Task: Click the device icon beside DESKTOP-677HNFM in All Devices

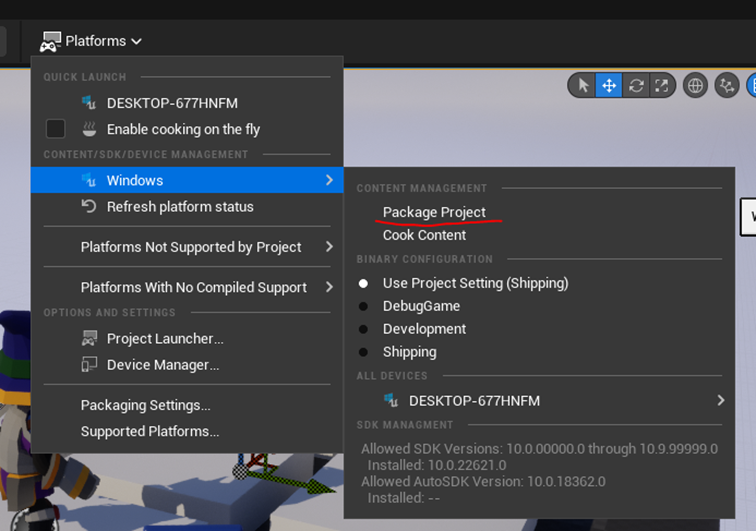Action: 391,400
